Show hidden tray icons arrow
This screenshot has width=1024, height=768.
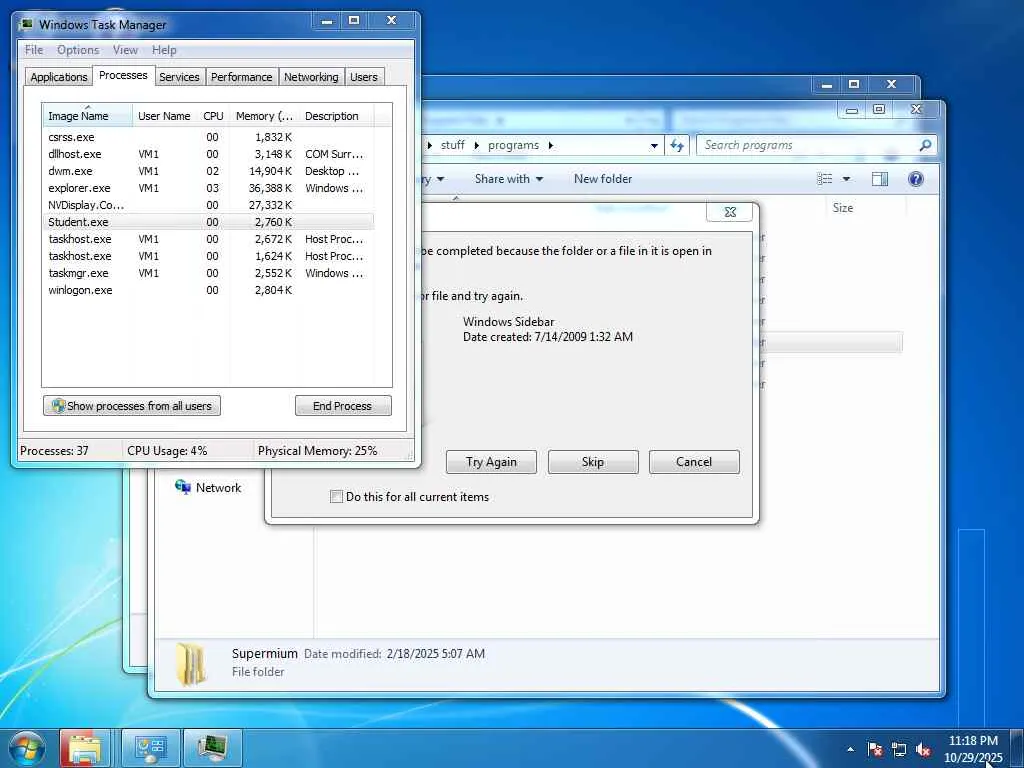(x=850, y=749)
